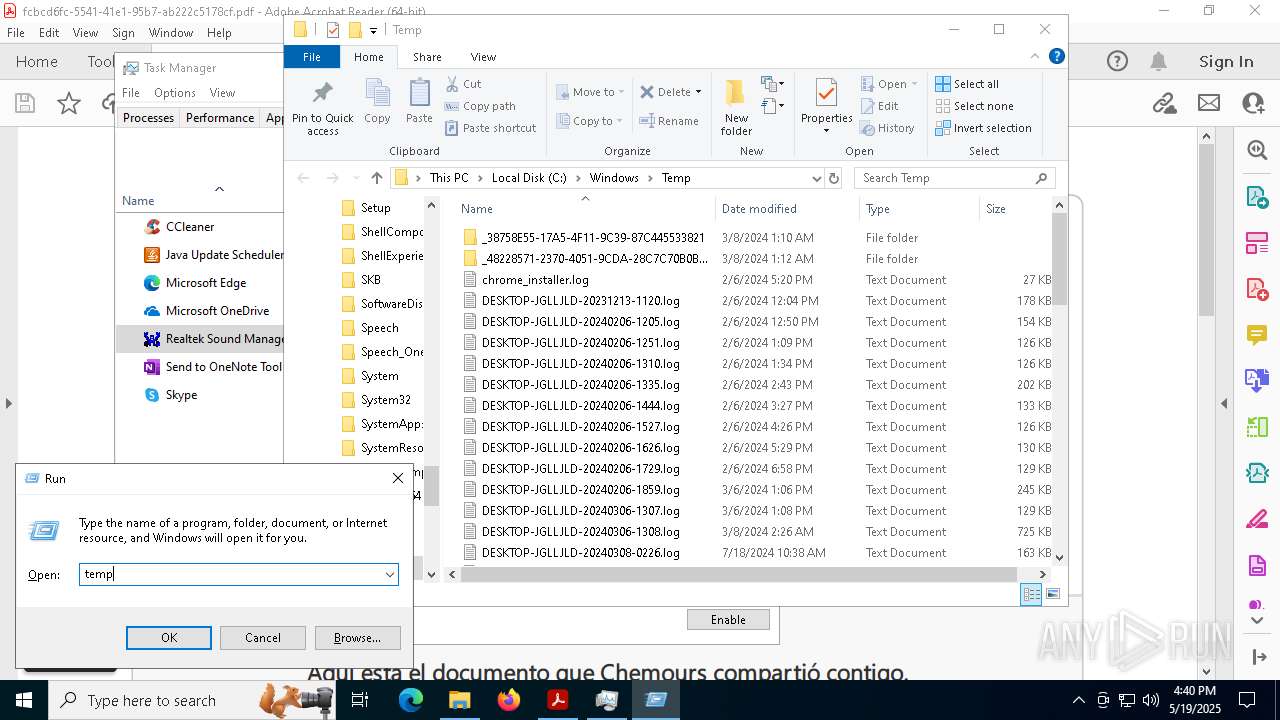Open Options menu in Task Manager
This screenshot has height=720, width=1280.
(x=175, y=93)
